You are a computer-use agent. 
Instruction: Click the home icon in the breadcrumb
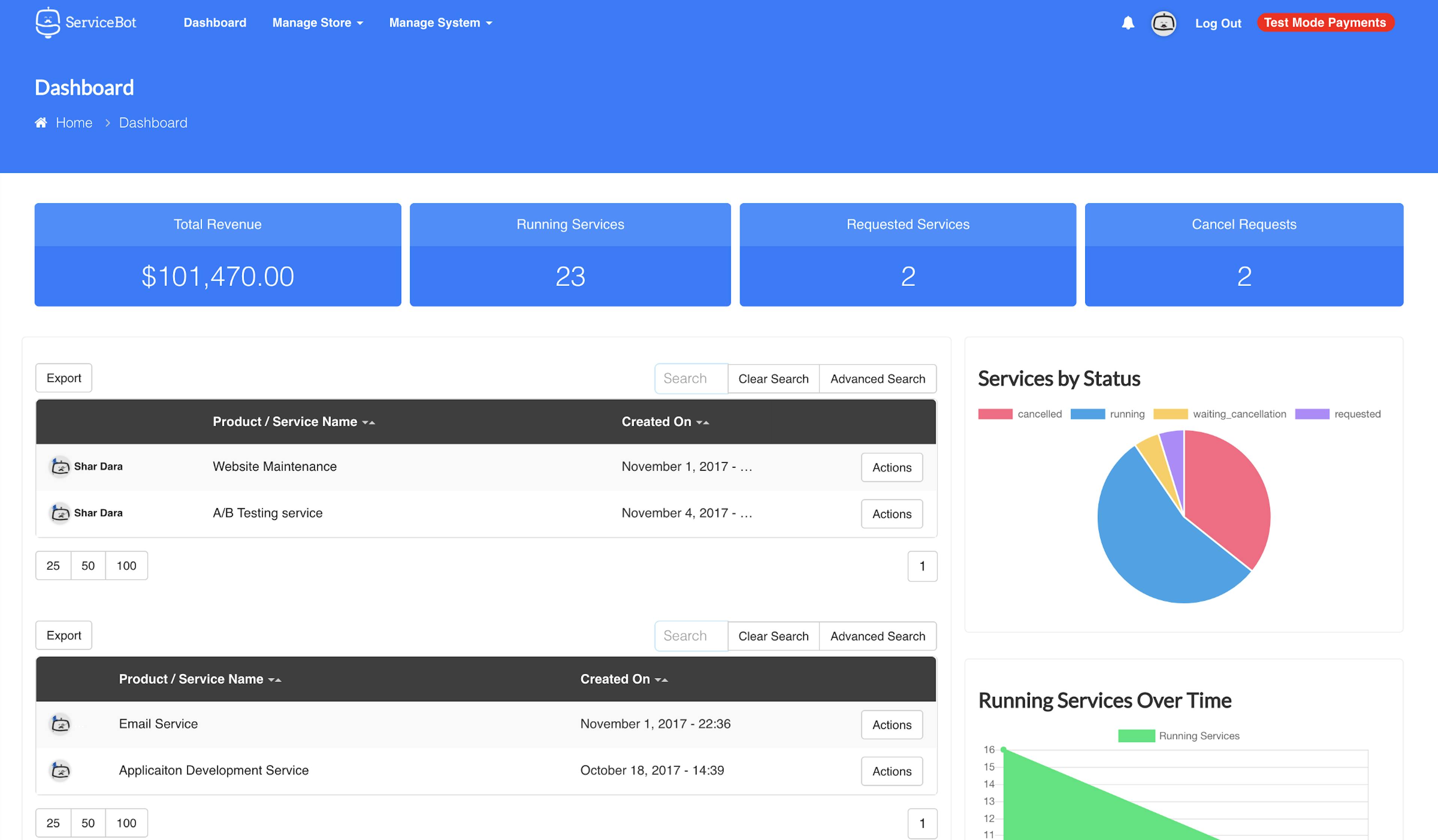click(40, 122)
